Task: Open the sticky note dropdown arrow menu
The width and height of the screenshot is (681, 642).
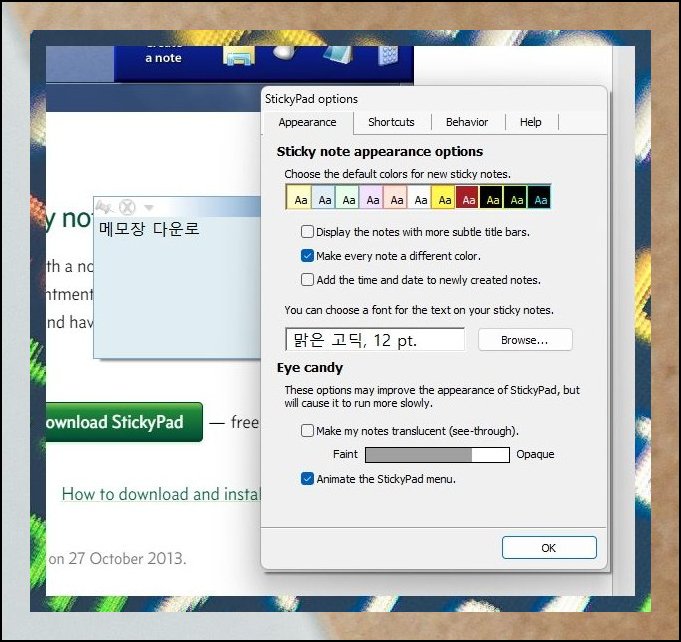Action: click(x=149, y=208)
